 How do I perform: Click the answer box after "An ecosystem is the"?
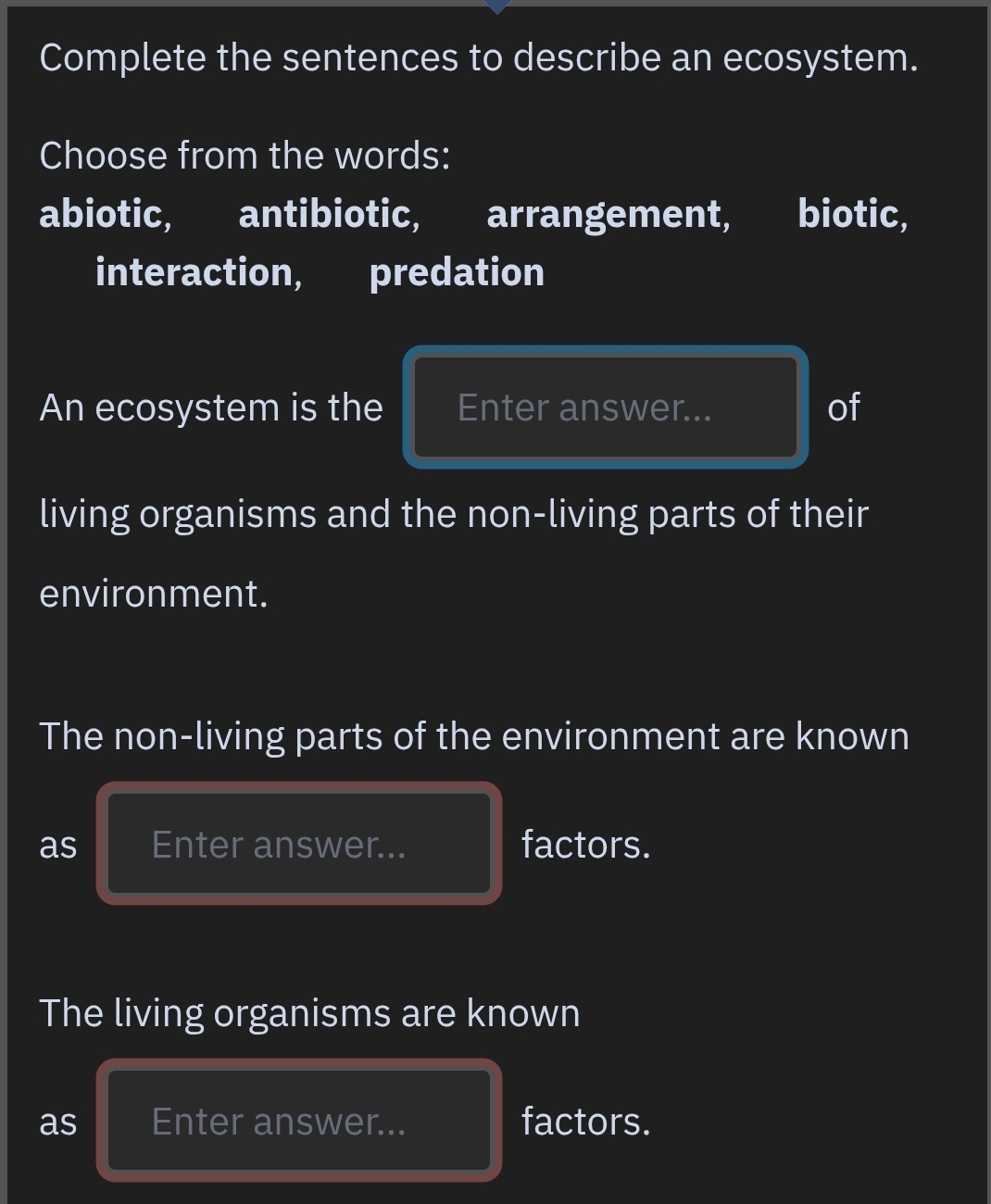(605, 408)
